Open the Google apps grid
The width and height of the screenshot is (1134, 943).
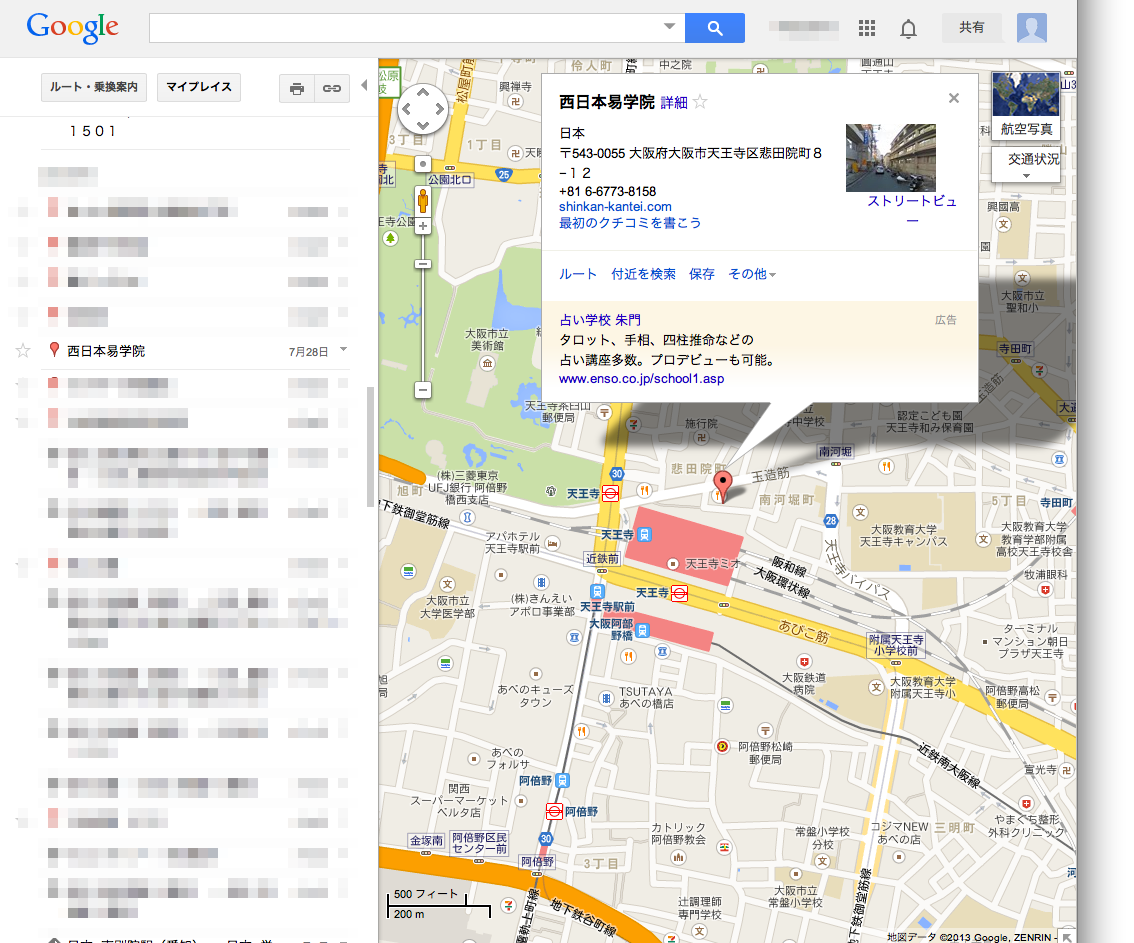[866, 28]
